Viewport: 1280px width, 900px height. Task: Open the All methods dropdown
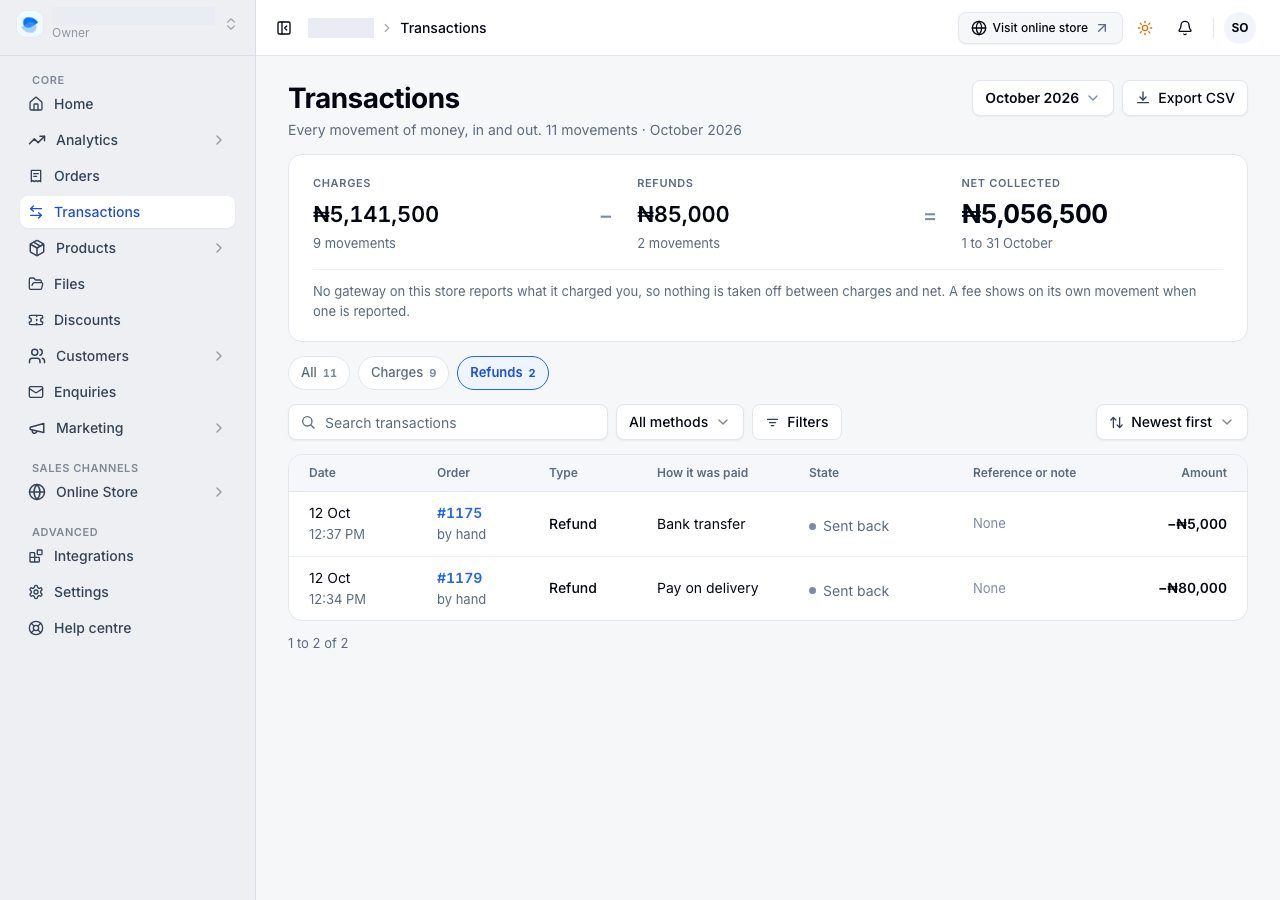(x=680, y=422)
